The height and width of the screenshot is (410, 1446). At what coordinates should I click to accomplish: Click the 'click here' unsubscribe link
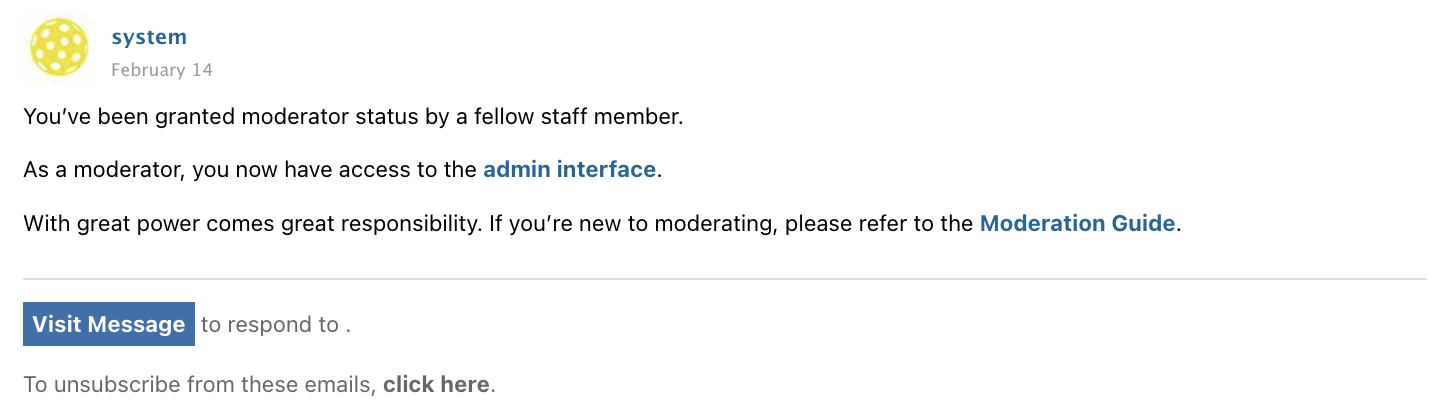click(436, 384)
